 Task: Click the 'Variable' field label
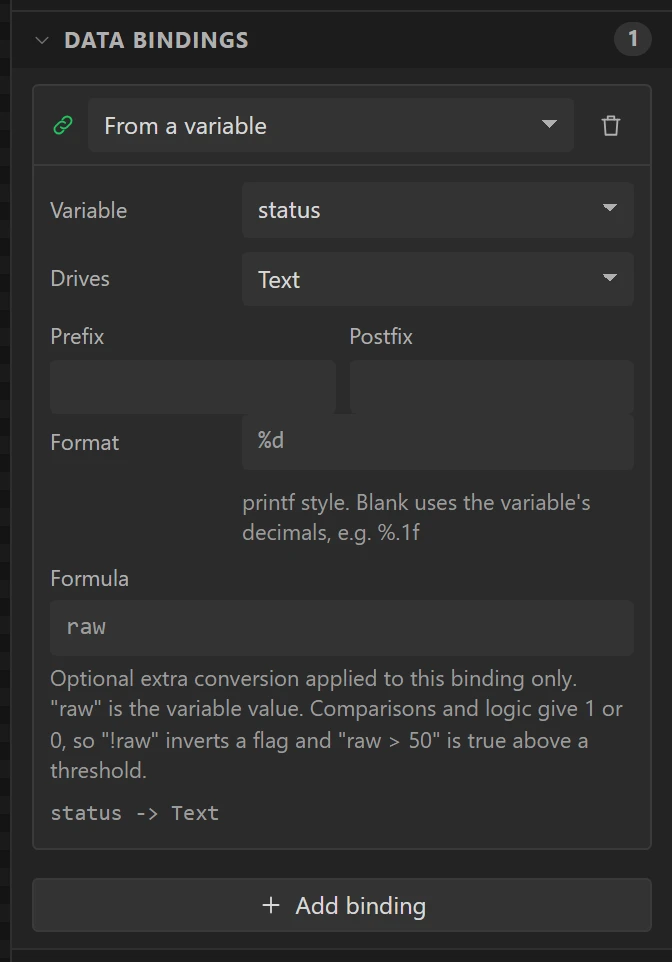click(88, 210)
